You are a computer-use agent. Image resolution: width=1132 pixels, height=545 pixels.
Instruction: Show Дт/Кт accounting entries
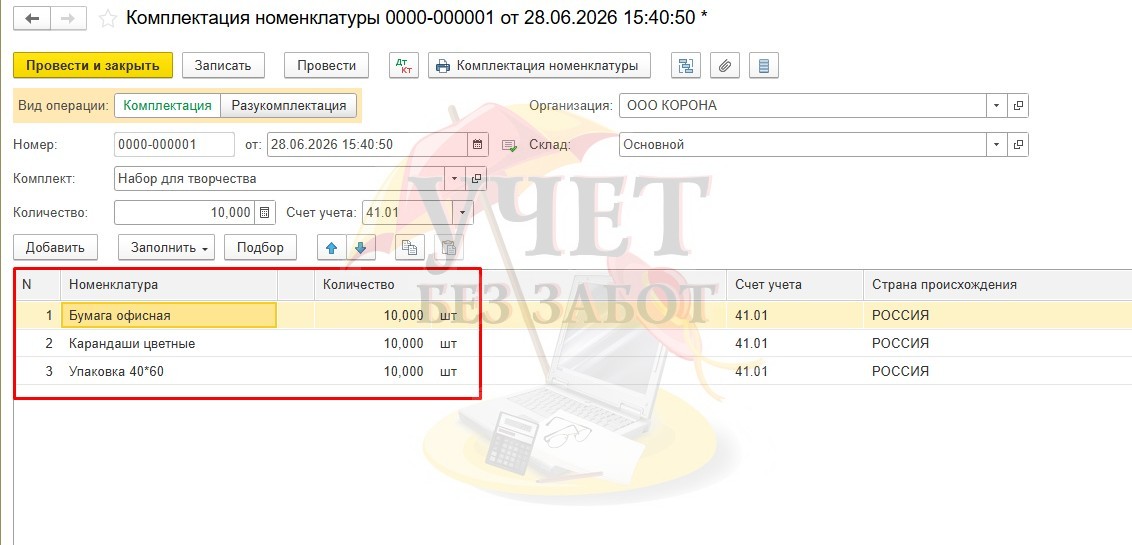(x=404, y=66)
